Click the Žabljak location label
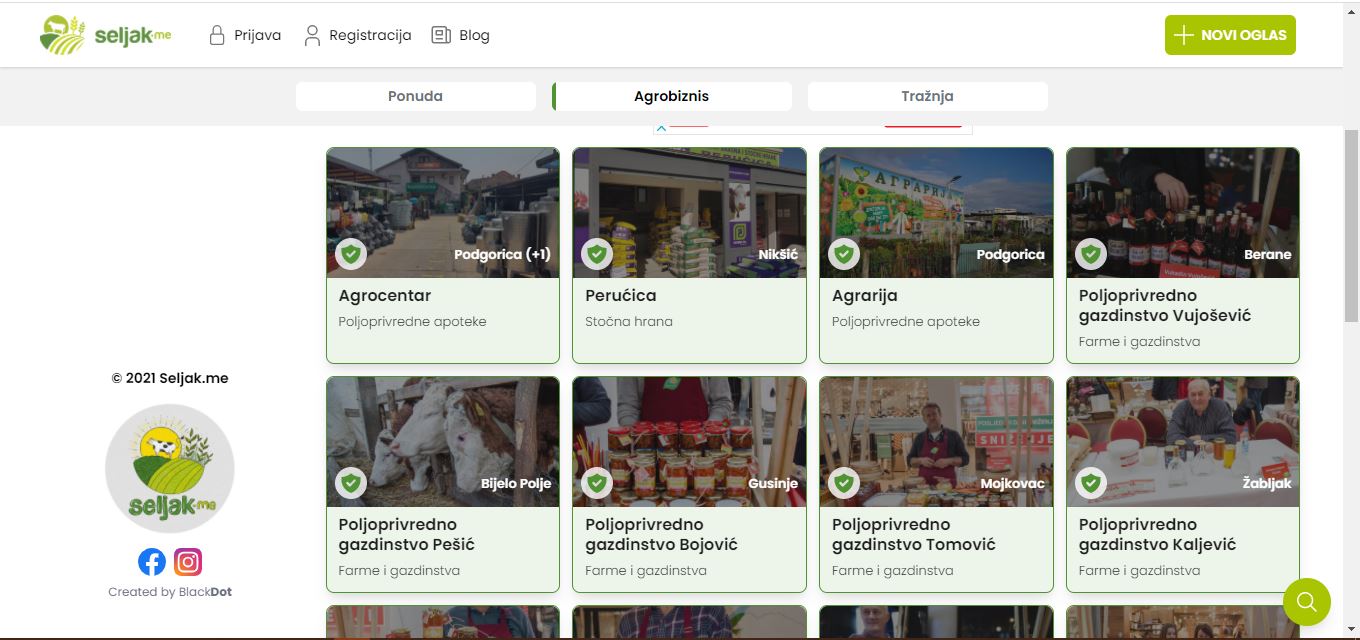Screen dimensions: 1360x640 [1267, 484]
